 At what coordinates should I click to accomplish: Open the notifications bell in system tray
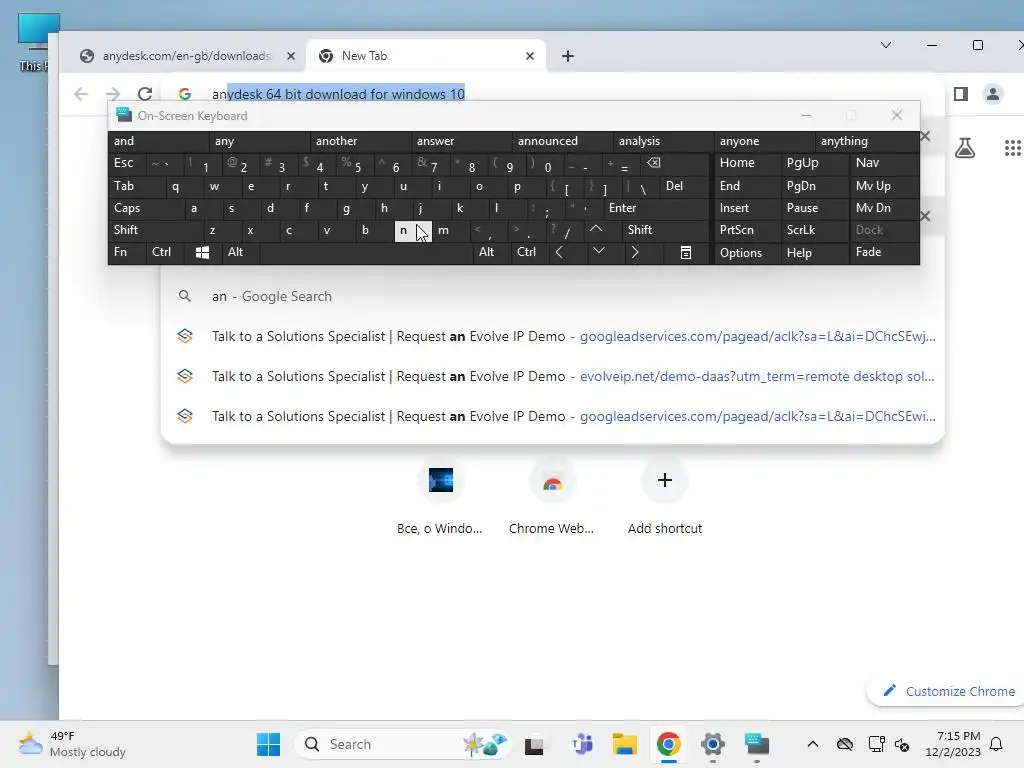(x=997, y=744)
